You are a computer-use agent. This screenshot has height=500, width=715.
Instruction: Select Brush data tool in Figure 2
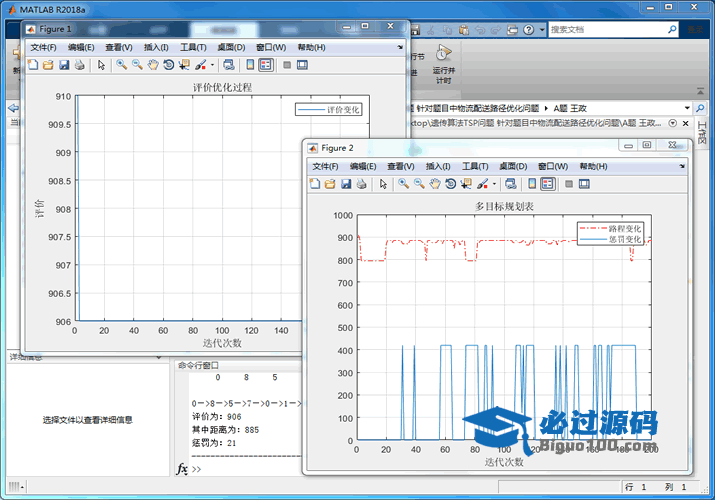coord(482,184)
